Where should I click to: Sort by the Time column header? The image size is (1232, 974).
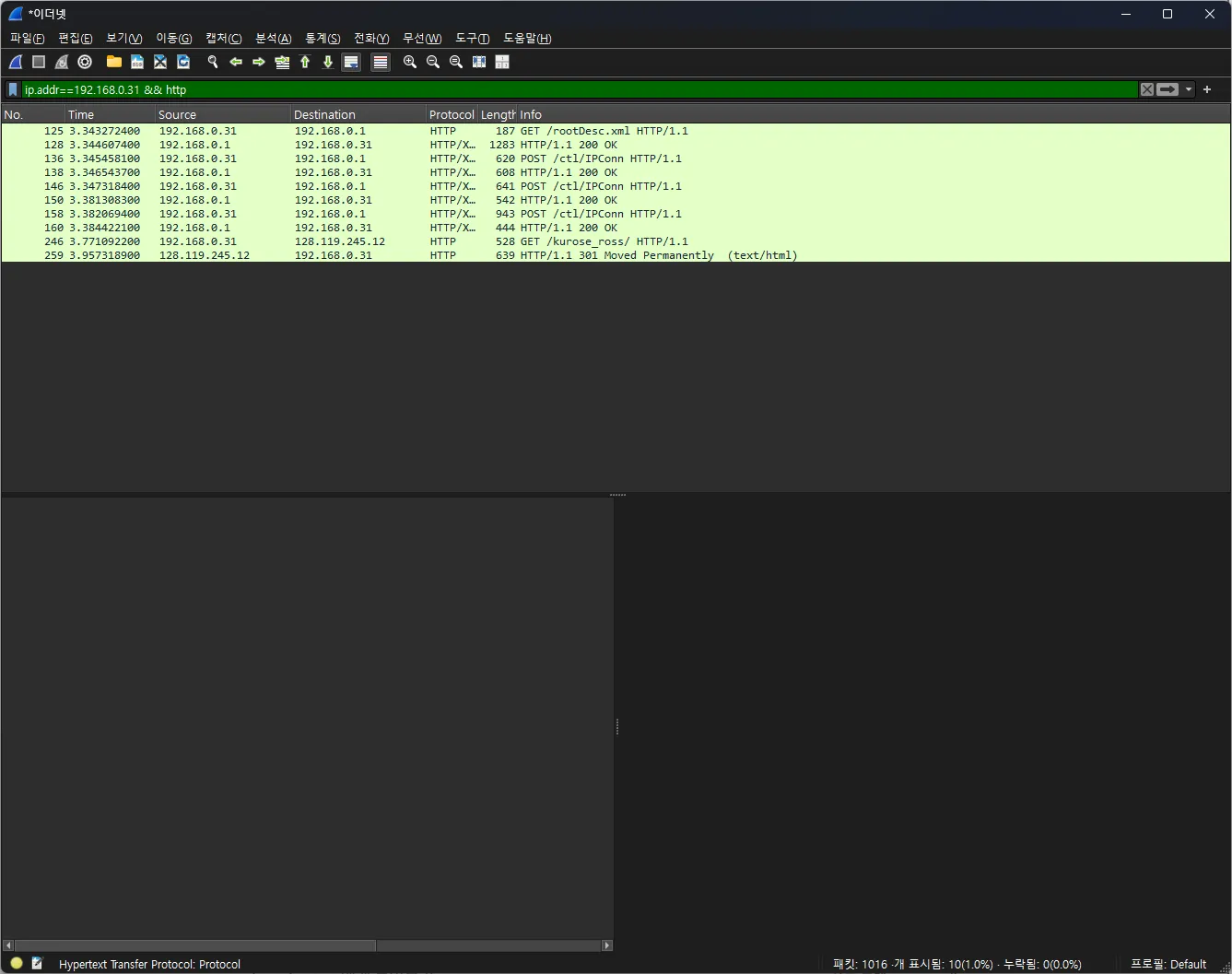[111, 114]
